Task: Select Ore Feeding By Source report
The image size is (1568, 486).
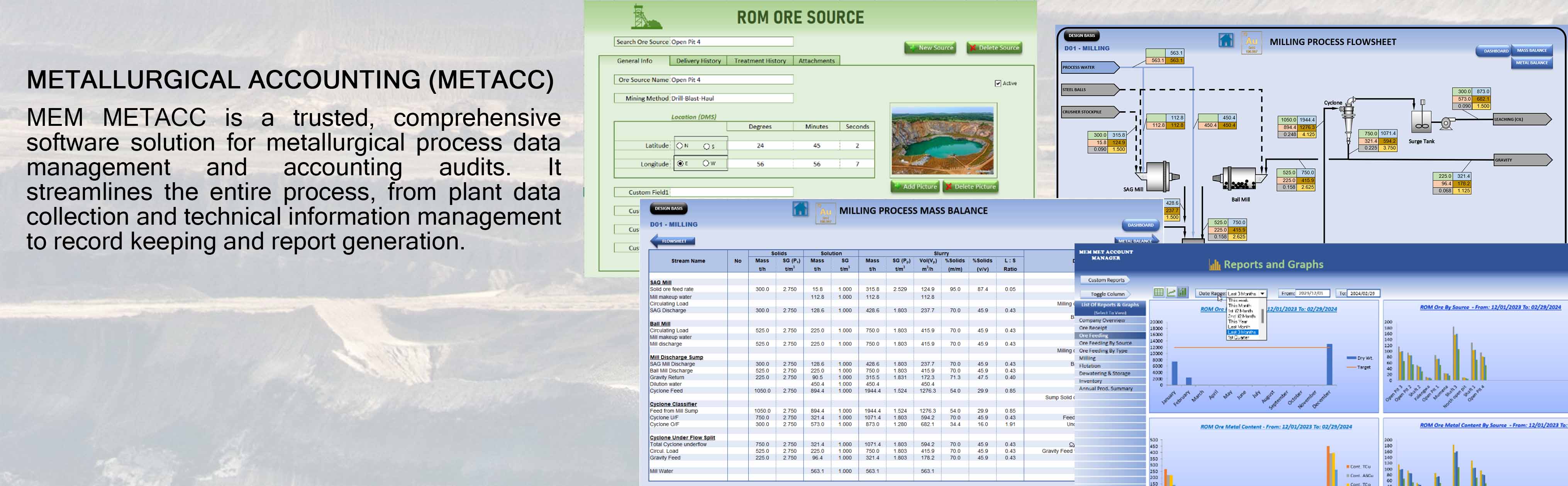Action: coord(1110,343)
